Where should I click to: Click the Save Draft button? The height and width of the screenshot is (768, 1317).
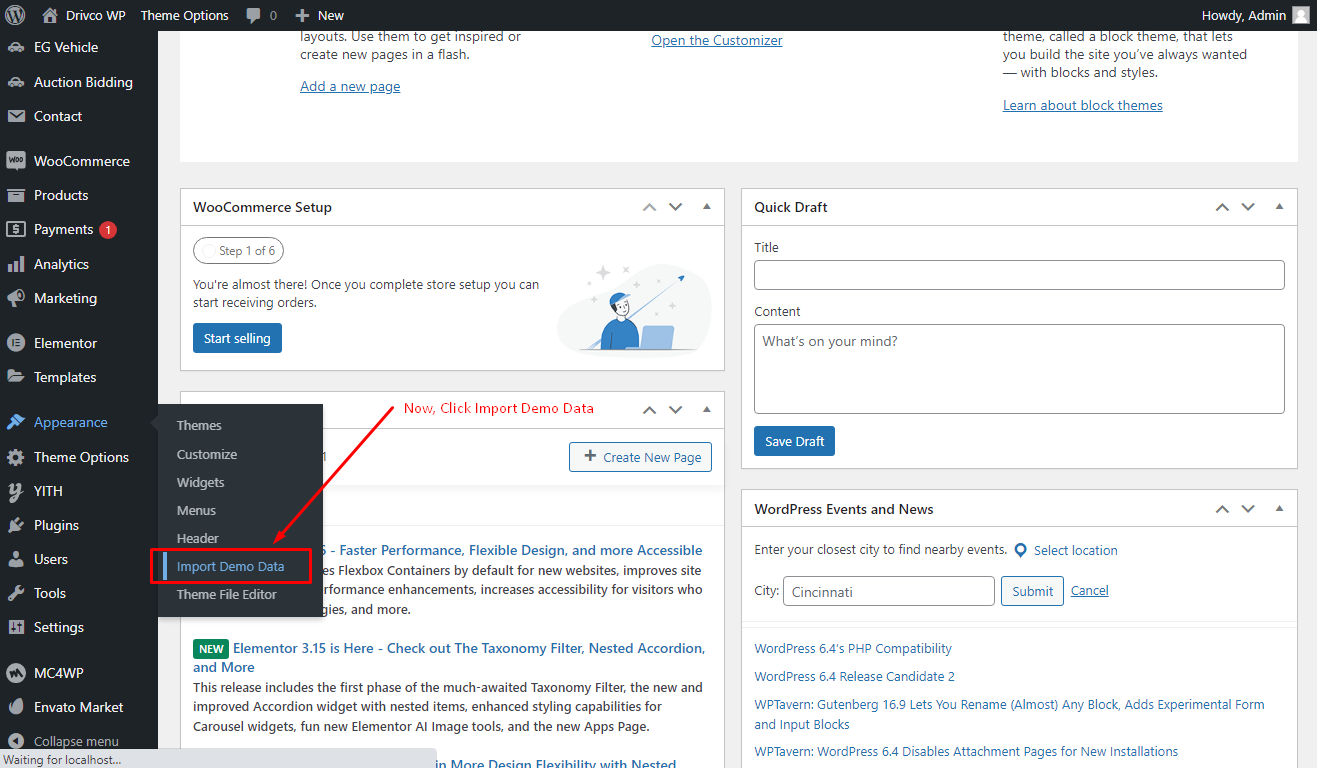(x=794, y=441)
